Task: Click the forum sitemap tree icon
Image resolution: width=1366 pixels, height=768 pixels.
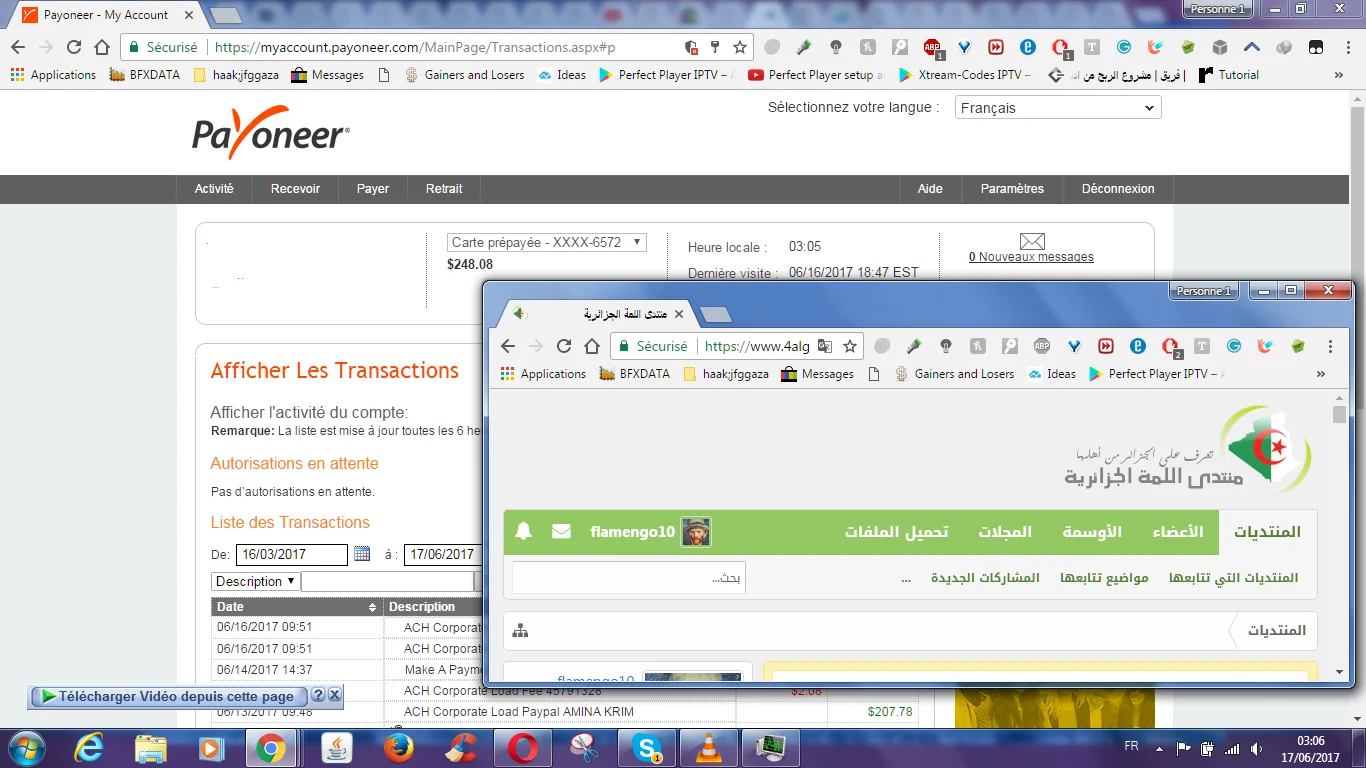Action: pyautogui.click(x=520, y=631)
